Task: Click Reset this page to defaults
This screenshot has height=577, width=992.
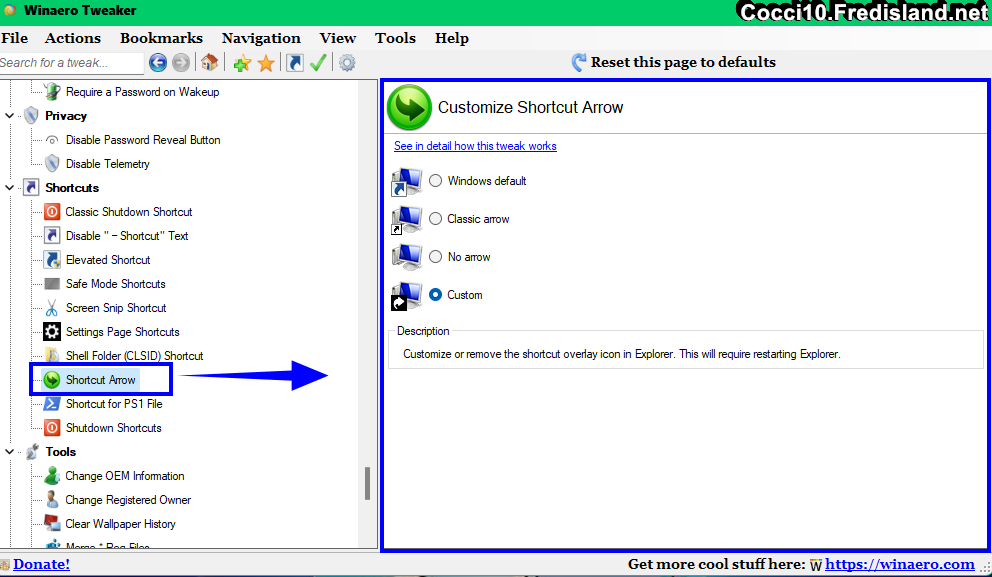Action: [x=674, y=62]
